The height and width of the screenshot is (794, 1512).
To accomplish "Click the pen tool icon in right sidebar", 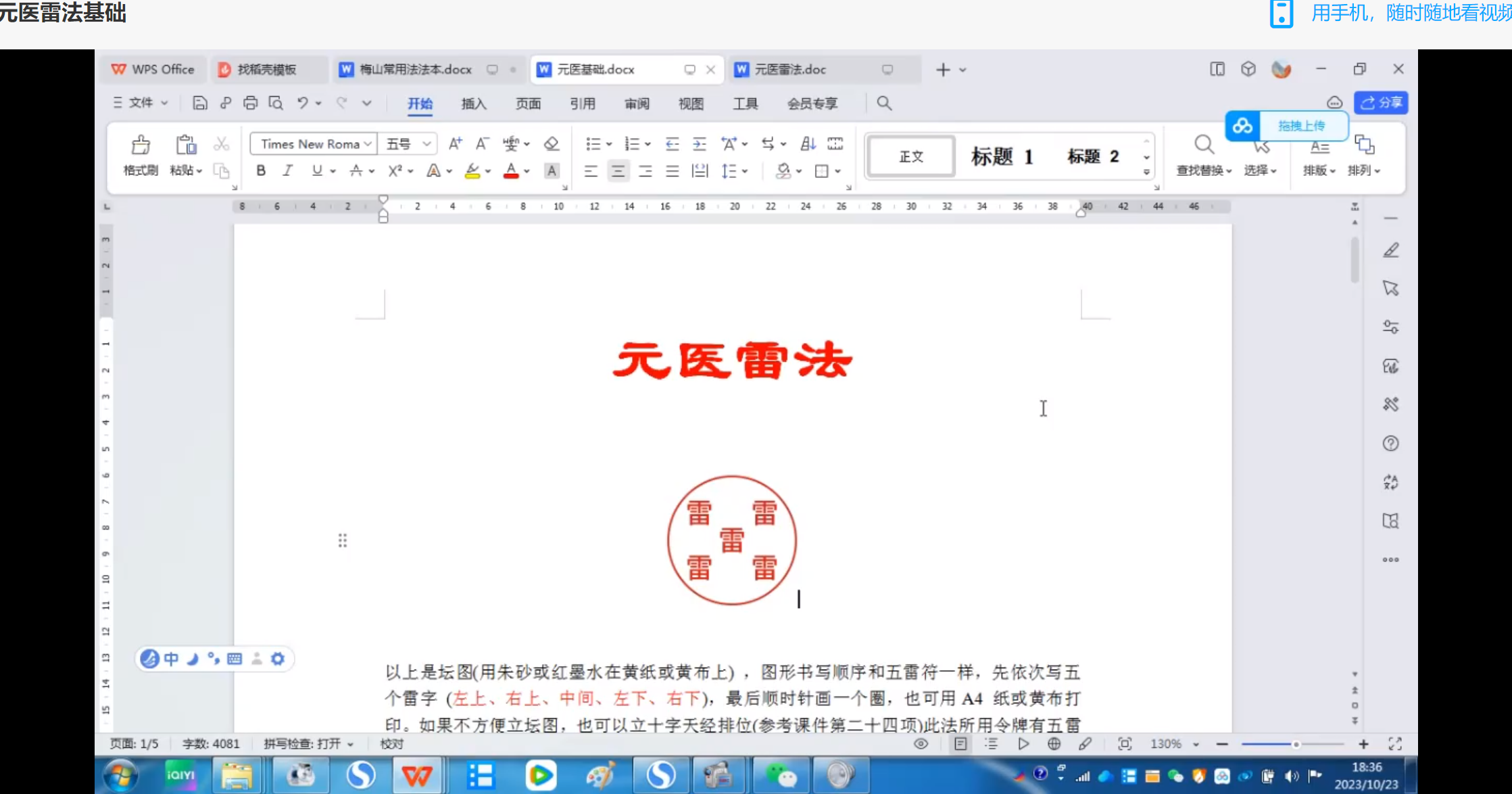I will (x=1390, y=251).
